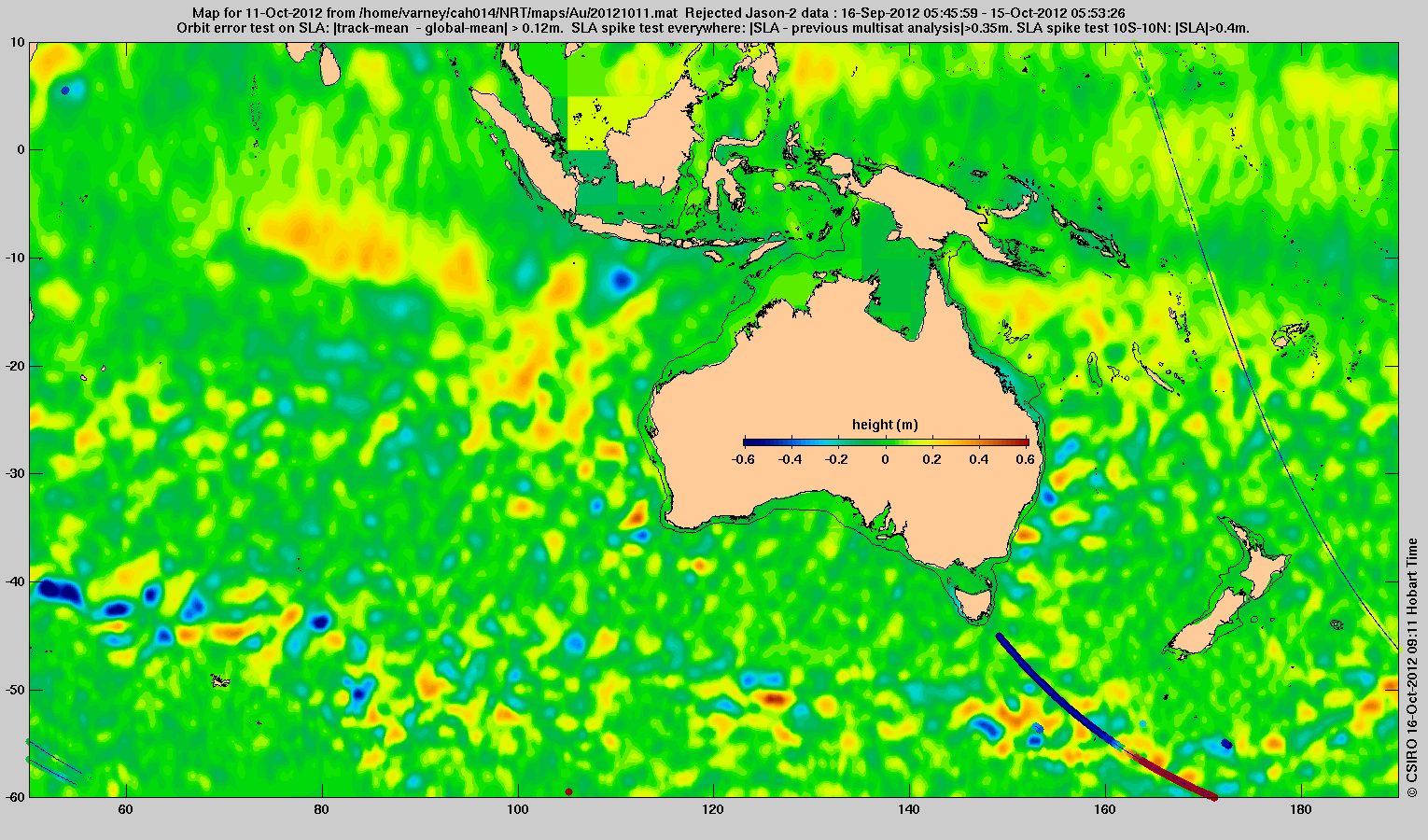Click latitude axis tick label -30

[14, 474]
